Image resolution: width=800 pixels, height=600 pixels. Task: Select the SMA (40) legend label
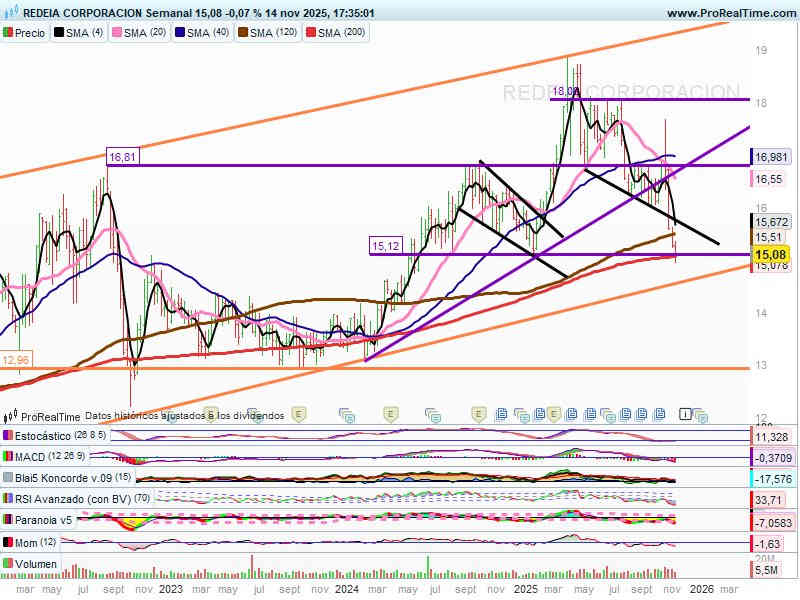[x=206, y=33]
